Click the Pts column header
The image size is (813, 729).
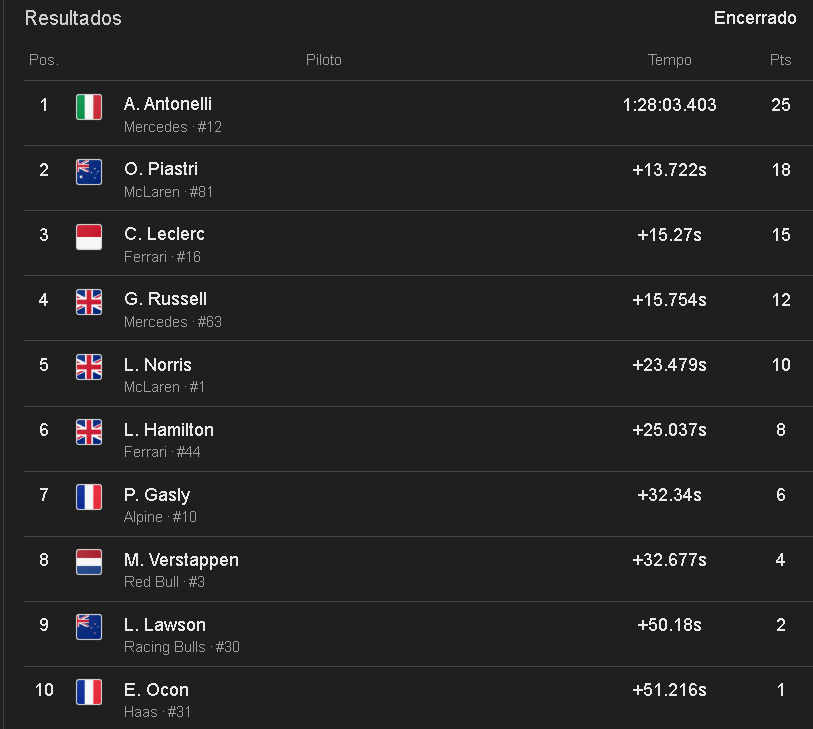780,60
